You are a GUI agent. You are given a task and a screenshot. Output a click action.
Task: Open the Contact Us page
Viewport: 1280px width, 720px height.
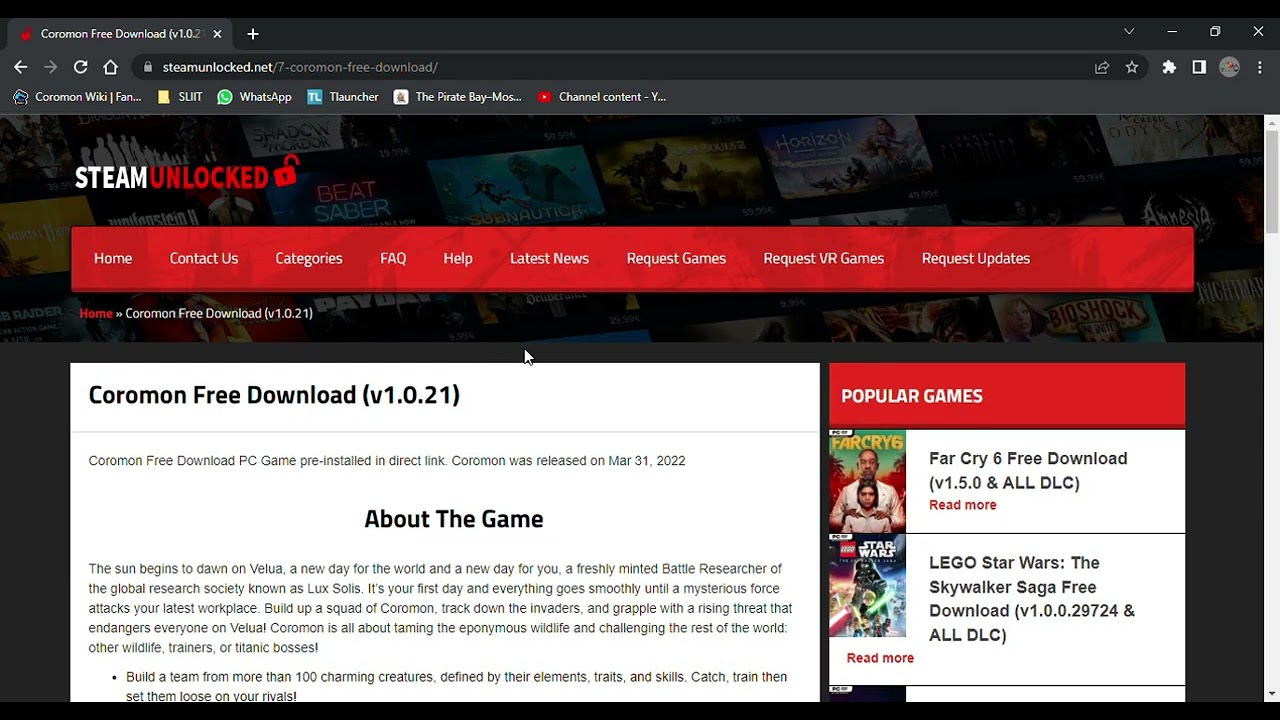204,258
